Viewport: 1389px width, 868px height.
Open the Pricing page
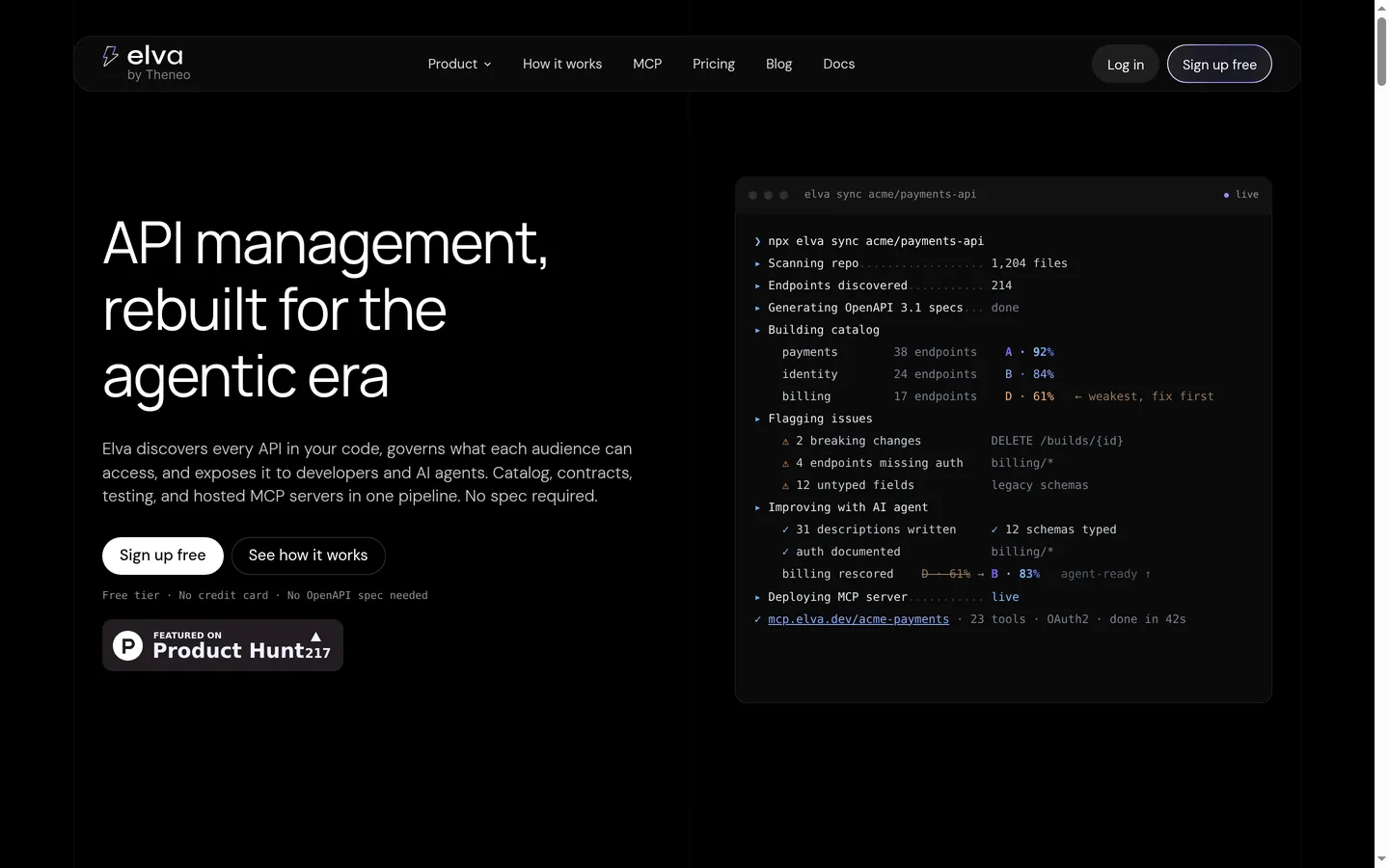click(x=714, y=64)
